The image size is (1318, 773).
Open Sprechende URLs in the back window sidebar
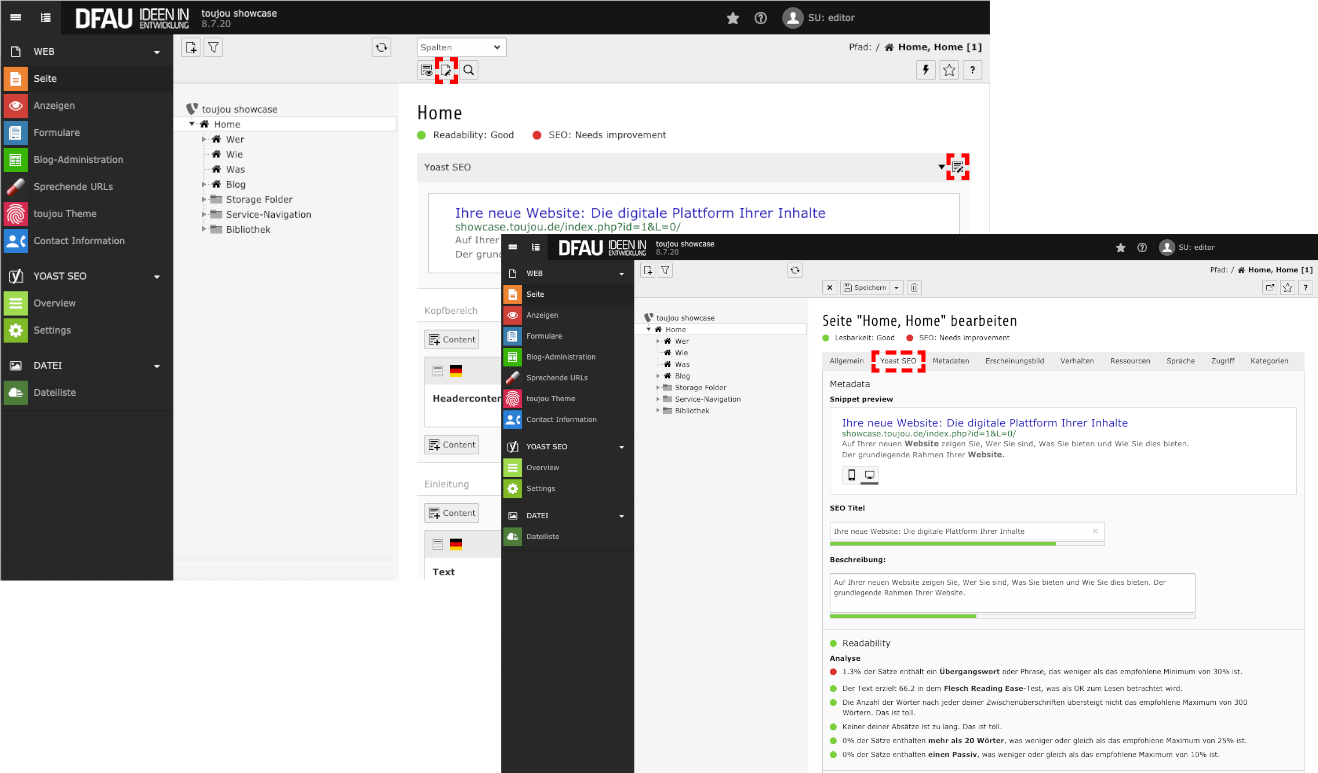pyautogui.click(x=86, y=186)
